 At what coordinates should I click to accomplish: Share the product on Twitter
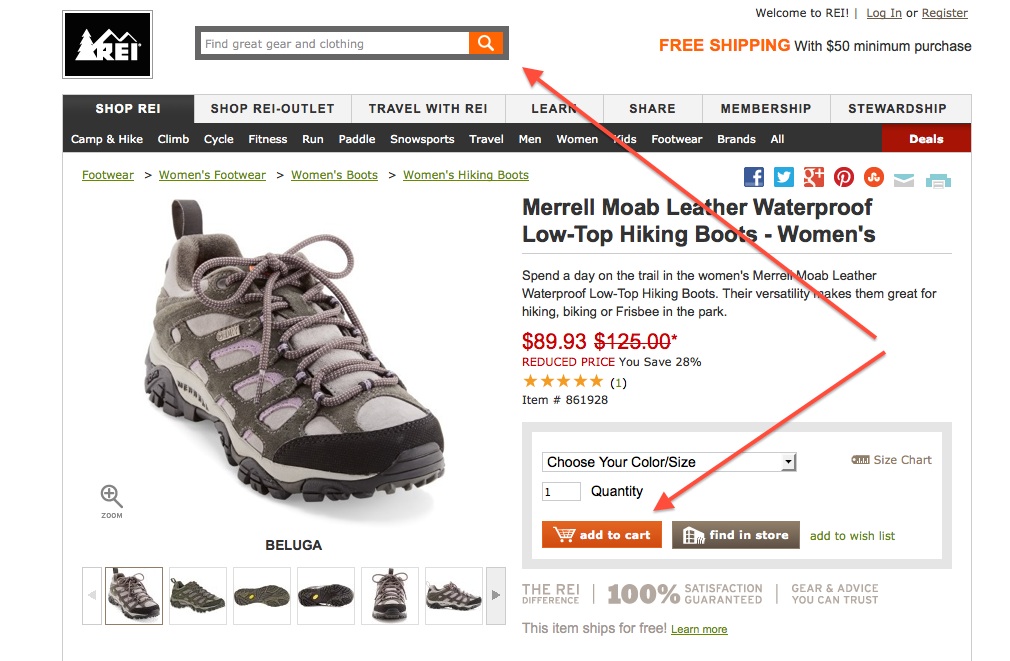[x=784, y=177]
